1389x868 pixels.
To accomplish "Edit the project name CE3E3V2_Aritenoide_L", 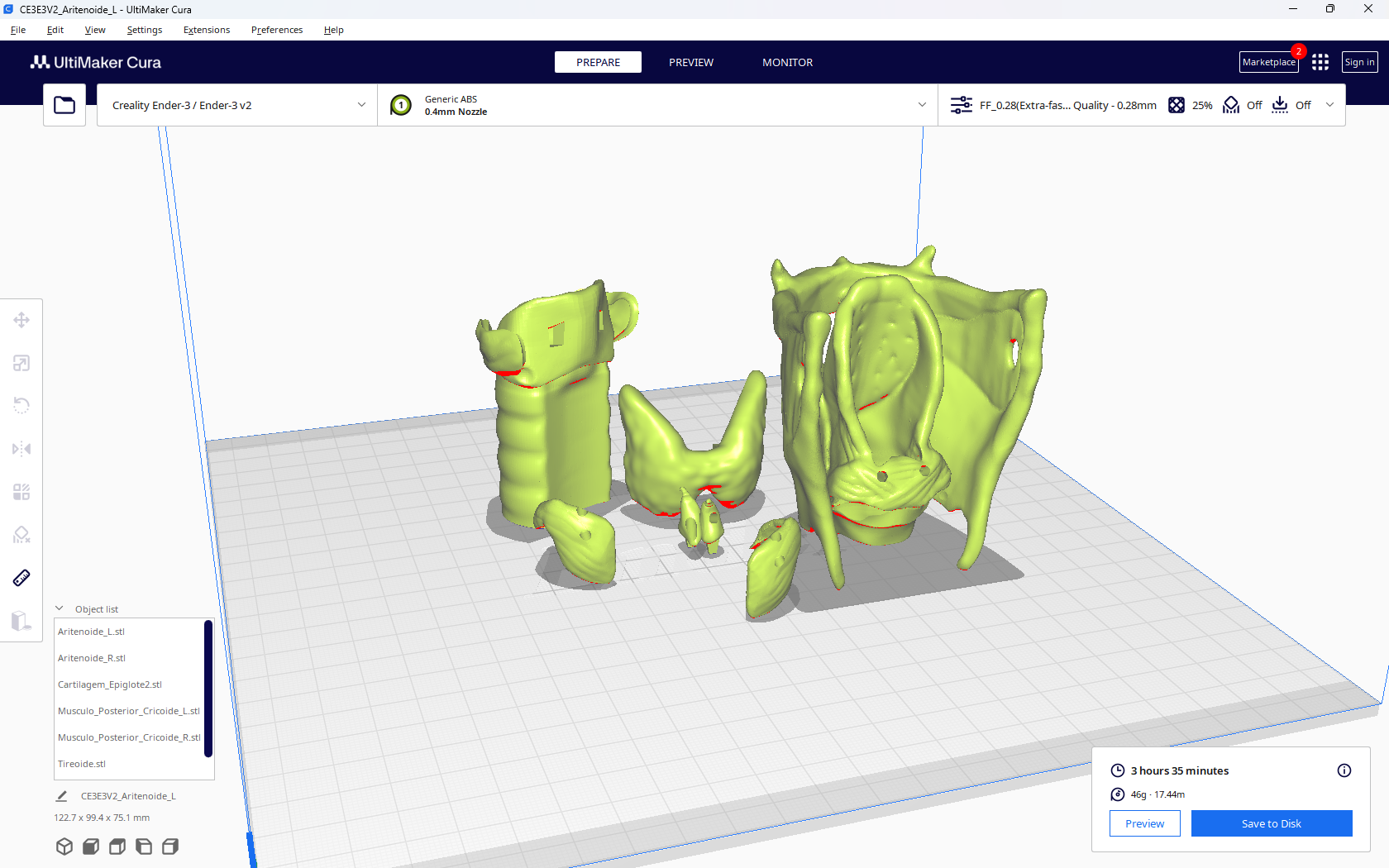I will click(128, 796).
